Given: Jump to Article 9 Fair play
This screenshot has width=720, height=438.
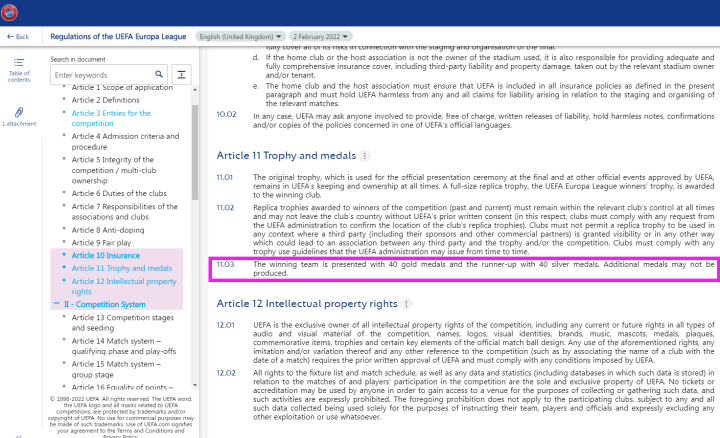Looking at the screenshot, I should [101, 243].
